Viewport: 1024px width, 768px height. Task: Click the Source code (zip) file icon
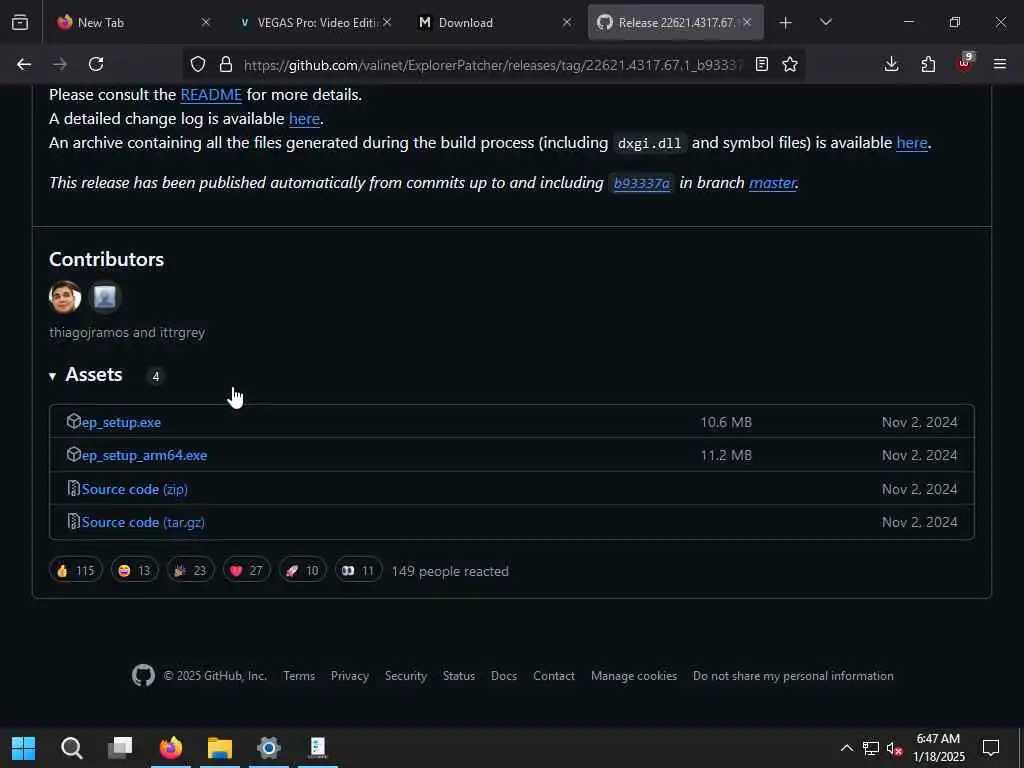click(73, 488)
